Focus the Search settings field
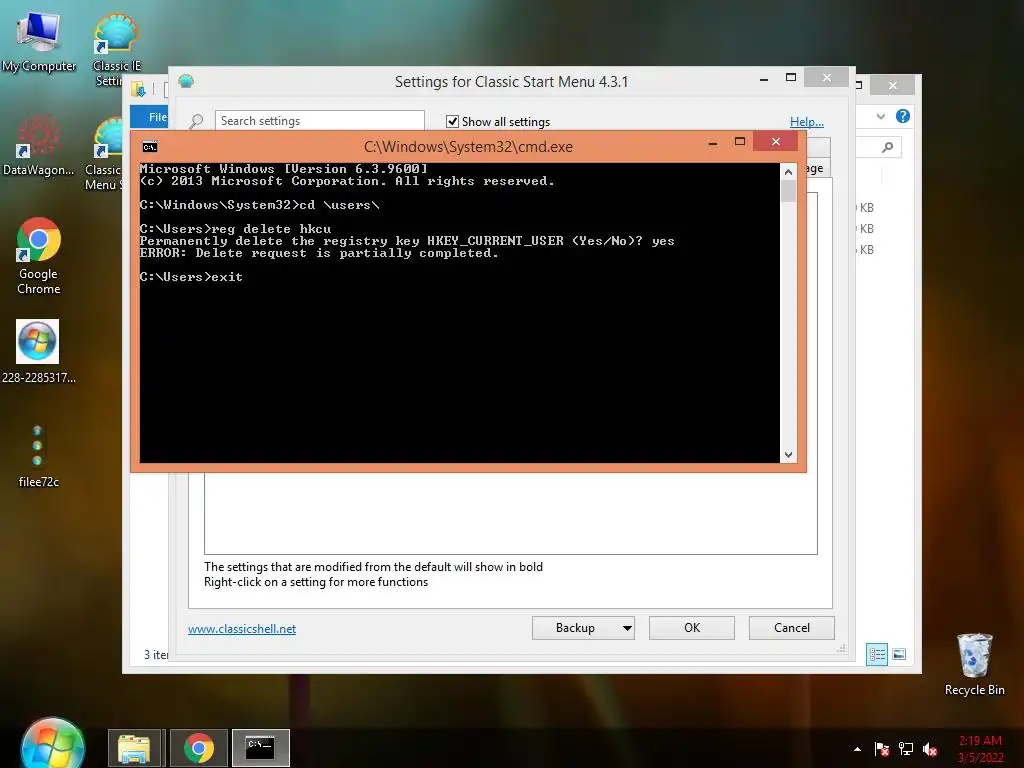The width and height of the screenshot is (1024, 768). pyautogui.click(x=319, y=121)
